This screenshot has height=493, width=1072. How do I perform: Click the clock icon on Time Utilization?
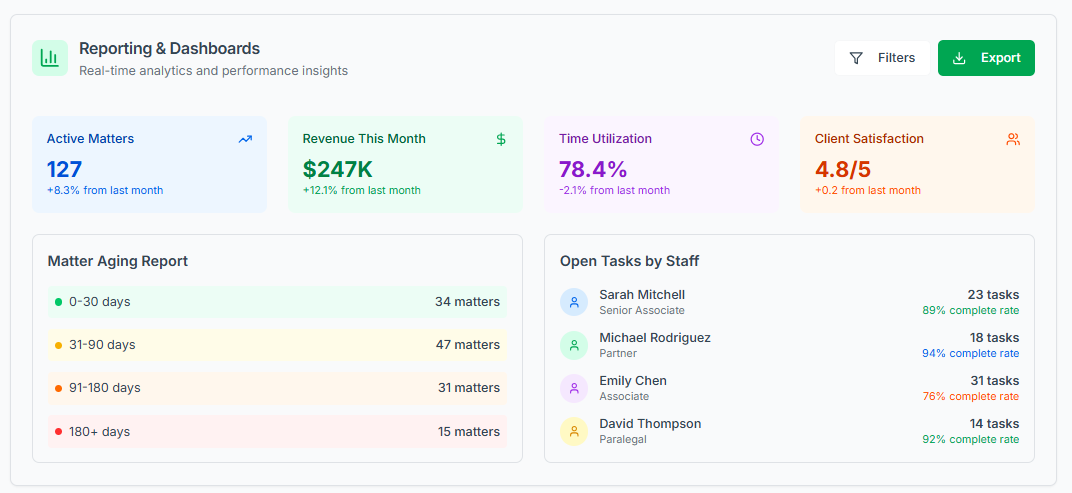[x=757, y=139]
